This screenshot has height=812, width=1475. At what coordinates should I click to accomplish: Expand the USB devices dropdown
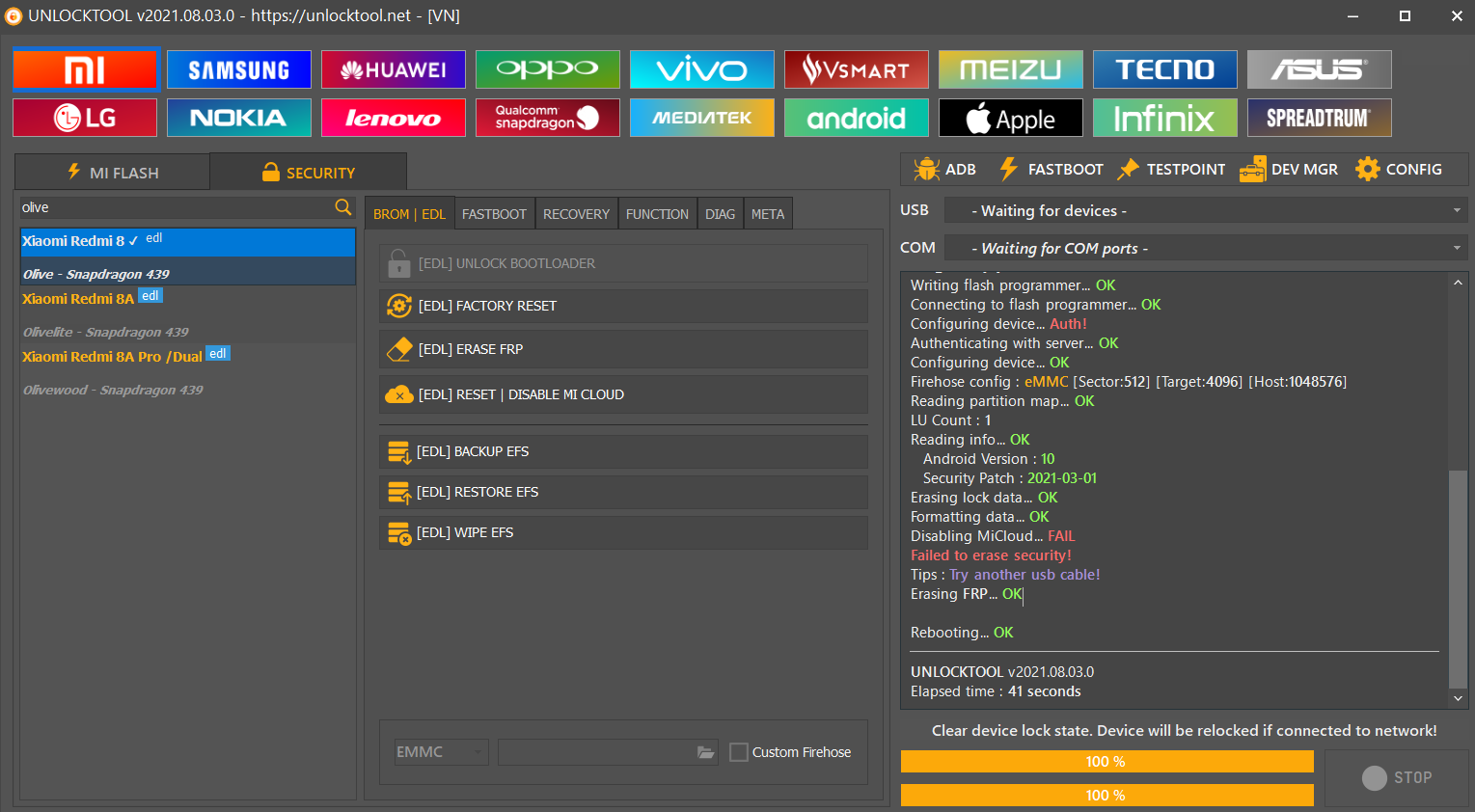(1206, 210)
